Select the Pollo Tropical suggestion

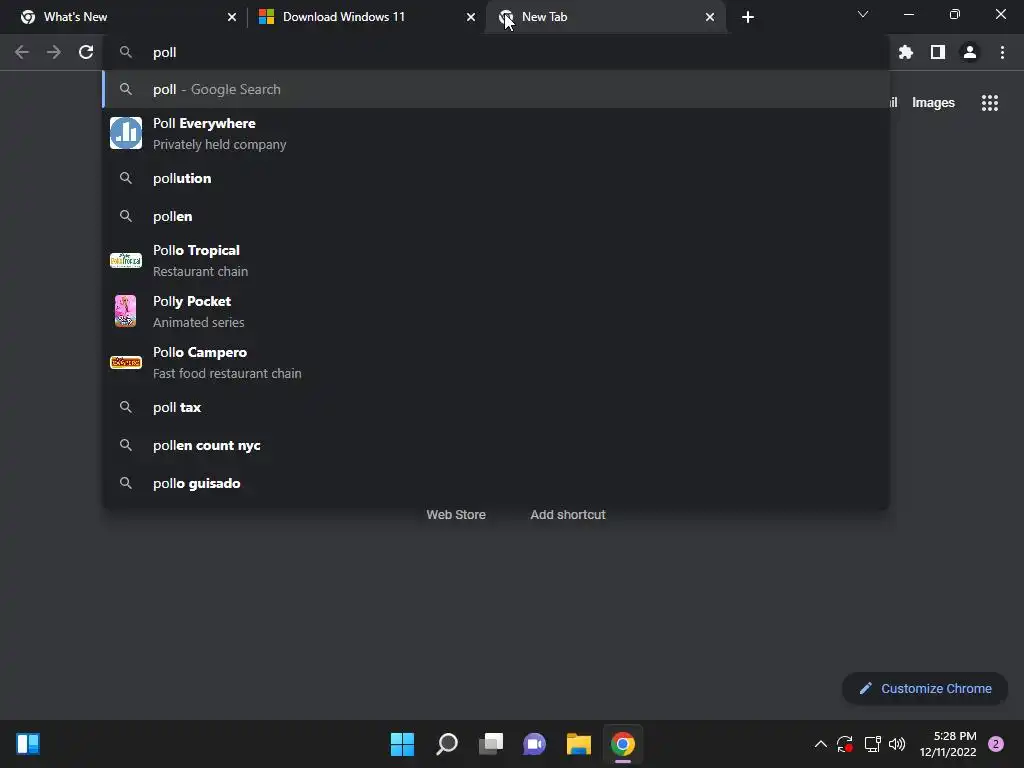coord(496,261)
